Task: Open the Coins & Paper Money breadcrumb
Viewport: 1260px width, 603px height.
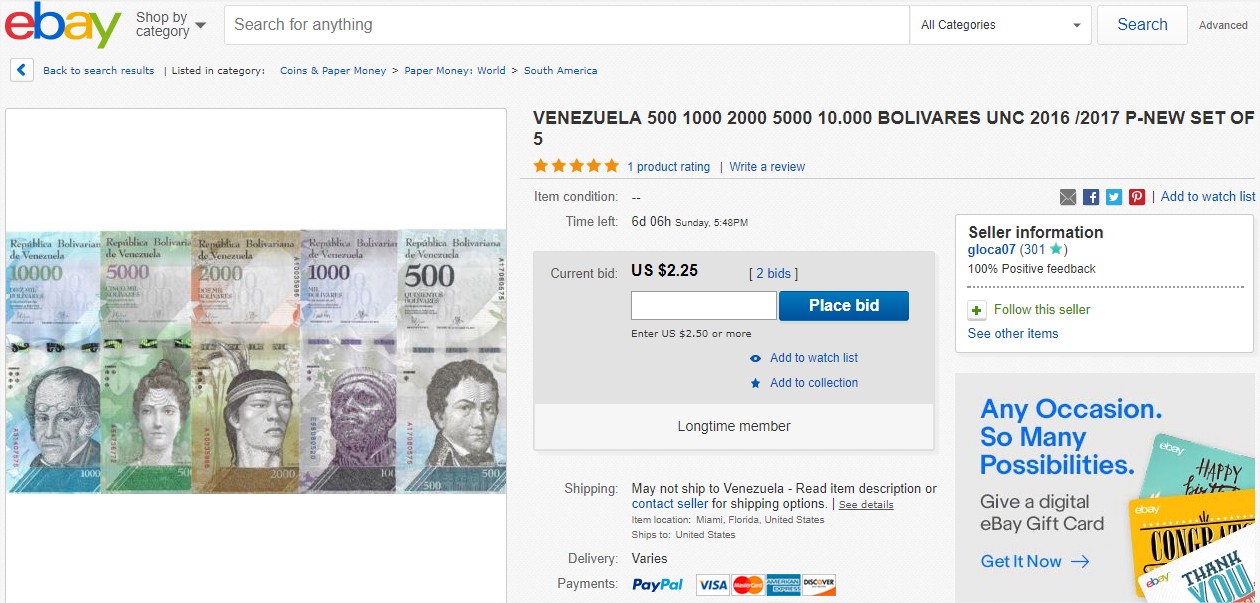Action: click(333, 71)
